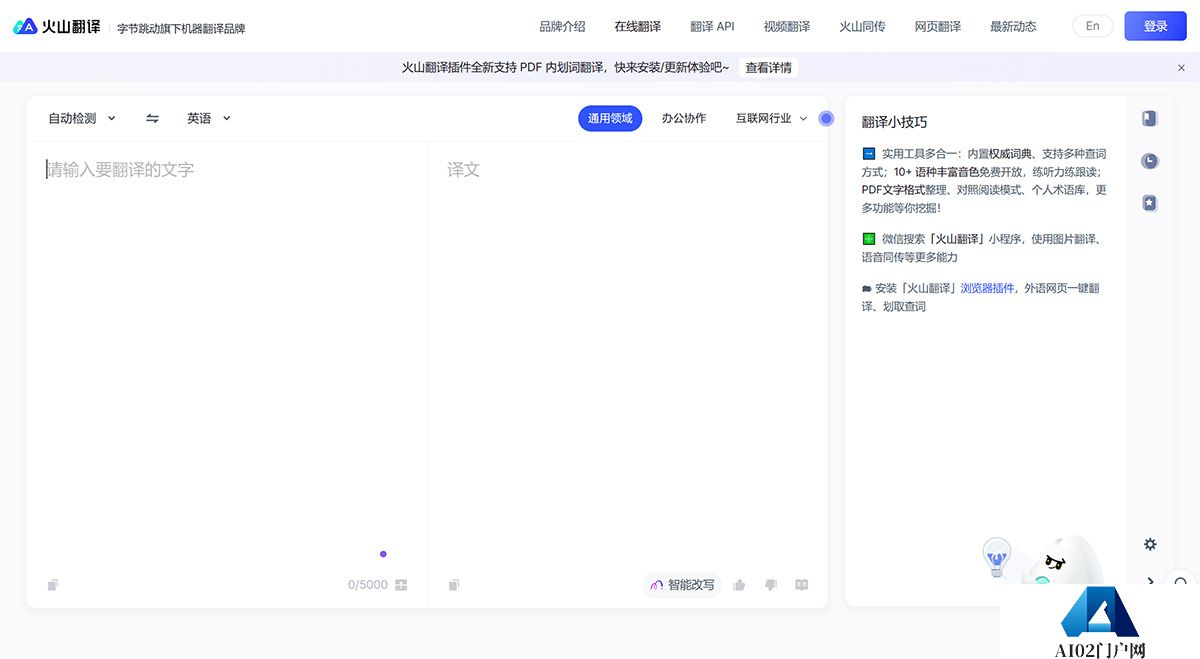Select the 通用领域 domain

pyautogui.click(x=610, y=118)
